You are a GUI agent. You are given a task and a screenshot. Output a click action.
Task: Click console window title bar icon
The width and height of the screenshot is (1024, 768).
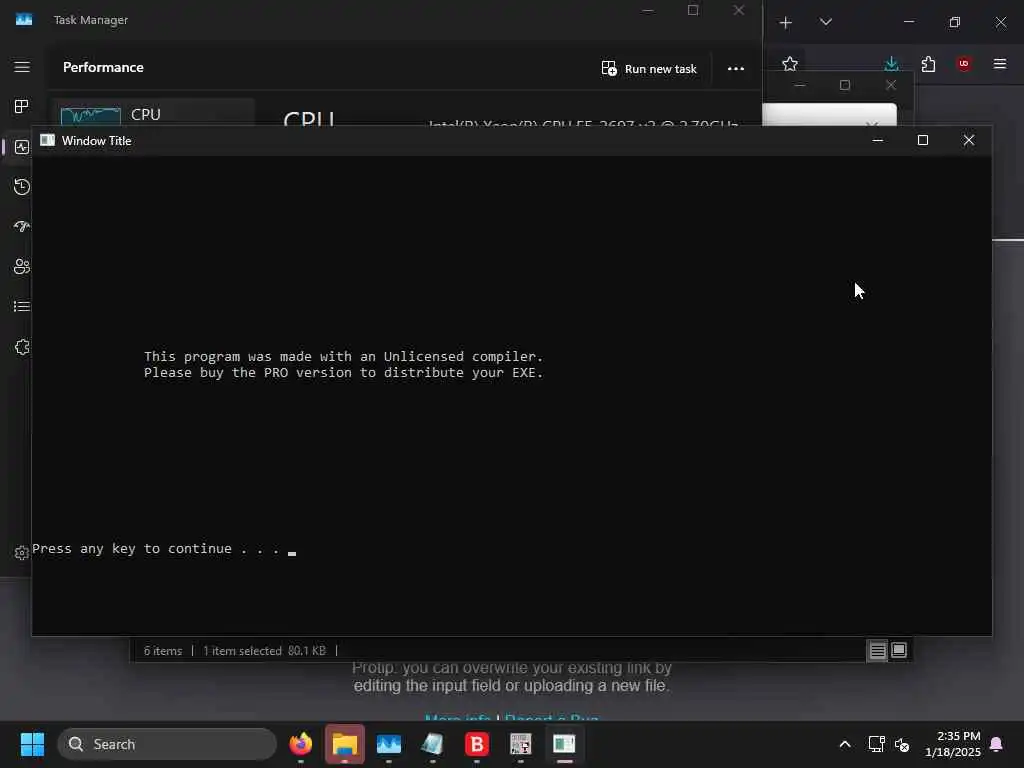[47, 140]
